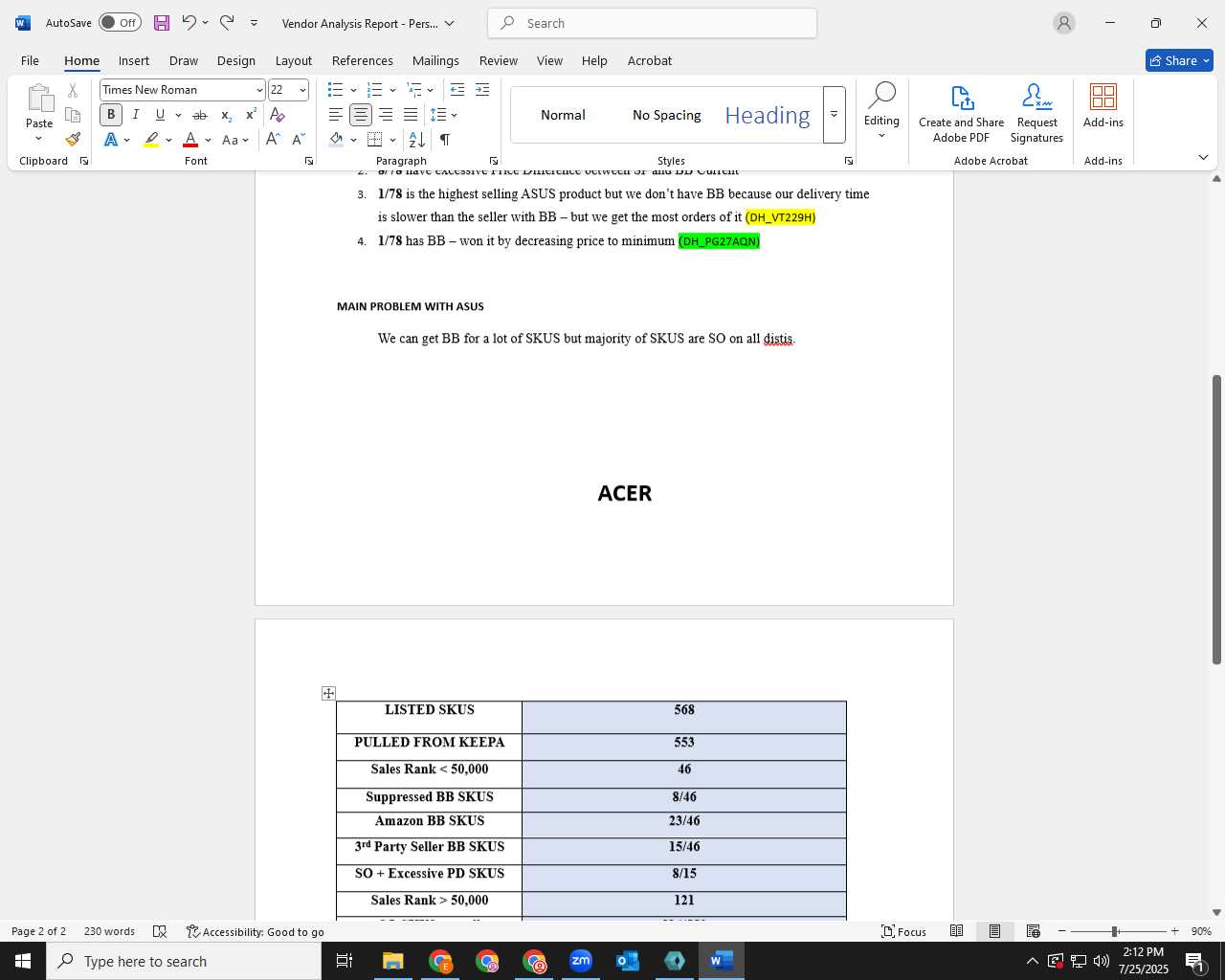Increase paragraph indent
Viewport: 1225px width, 980px height.
click(x=482, y=90)
